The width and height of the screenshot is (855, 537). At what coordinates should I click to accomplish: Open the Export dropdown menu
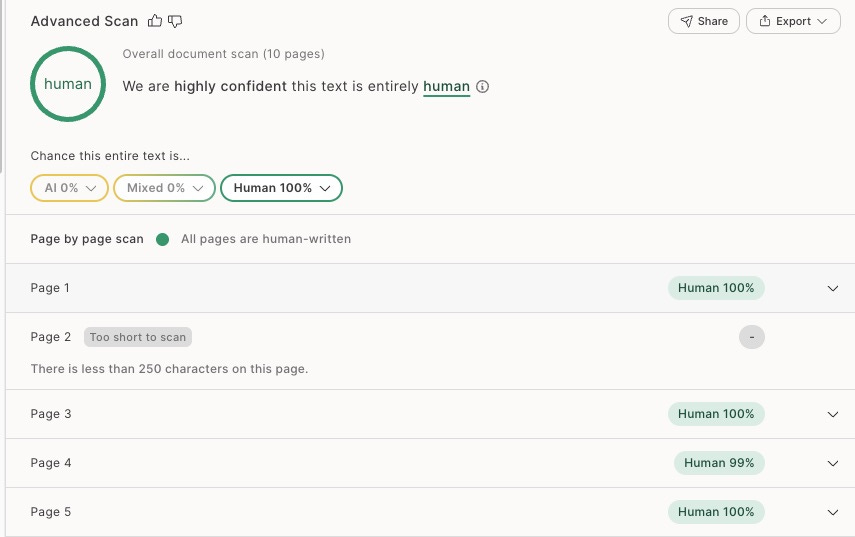pos(793,21)
